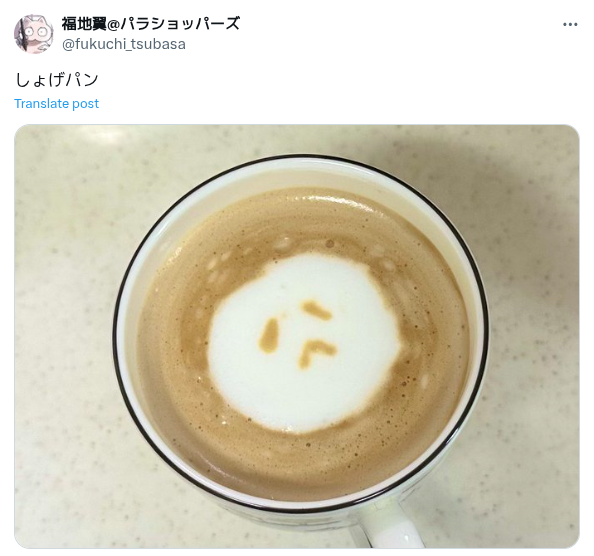Screen dimensions: 594x556
Task: Click the right eyebrow of foam face
Action: 317,310
